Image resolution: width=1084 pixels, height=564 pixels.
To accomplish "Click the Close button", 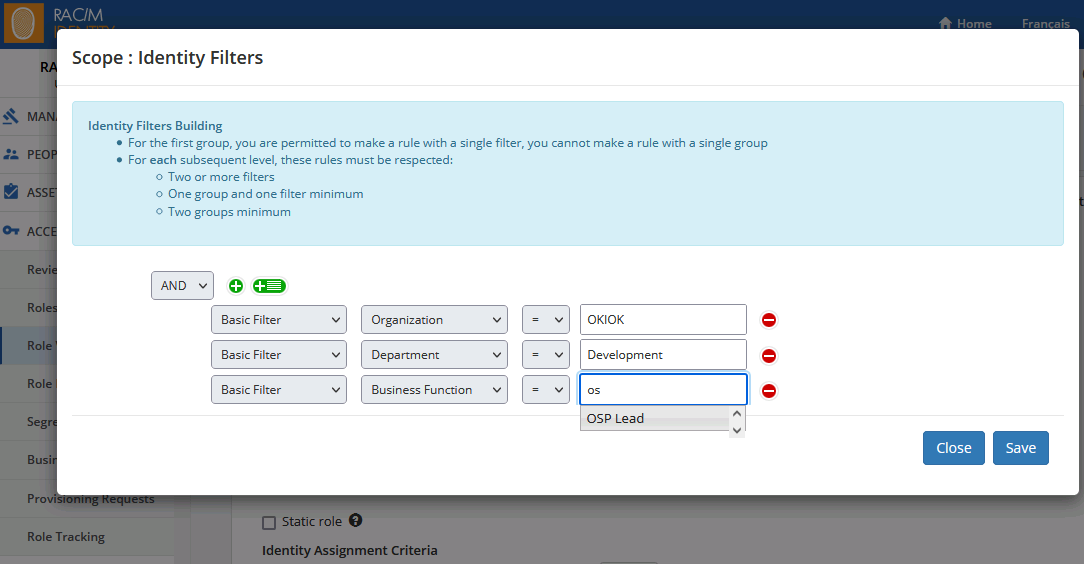I will click(953, 448).
